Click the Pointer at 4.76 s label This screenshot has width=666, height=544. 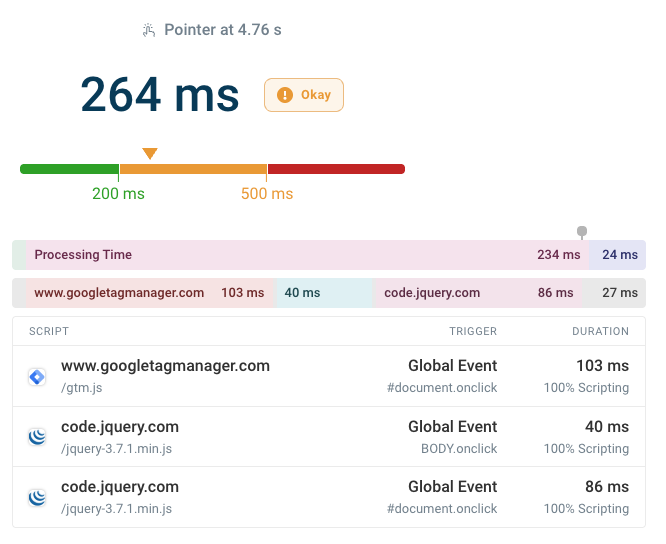223,30
